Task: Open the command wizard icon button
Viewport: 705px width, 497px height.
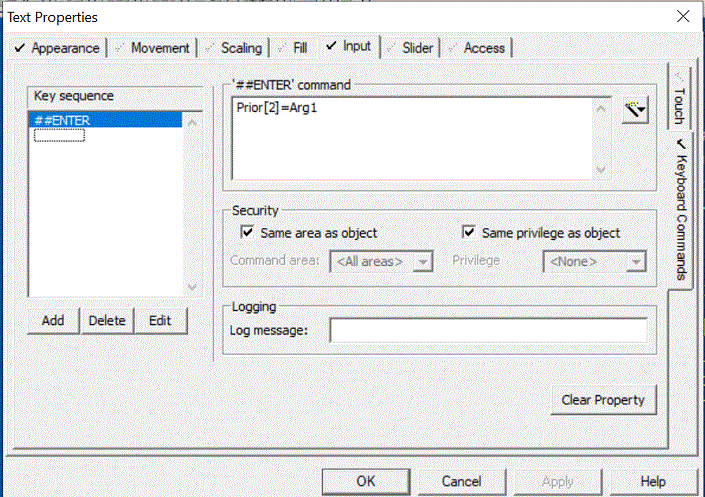Action: pos(634,110)
